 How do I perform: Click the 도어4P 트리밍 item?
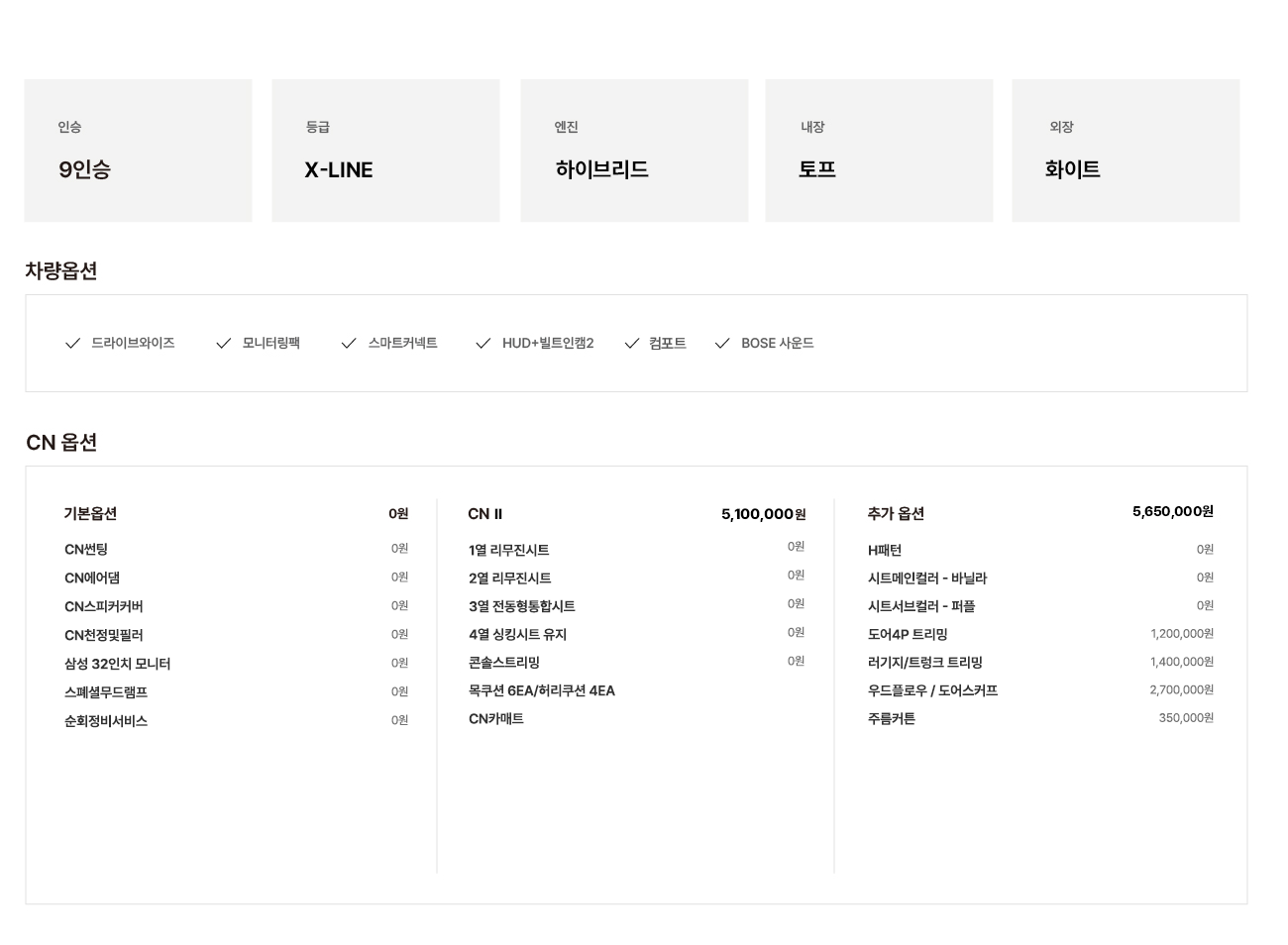(908, 634)
